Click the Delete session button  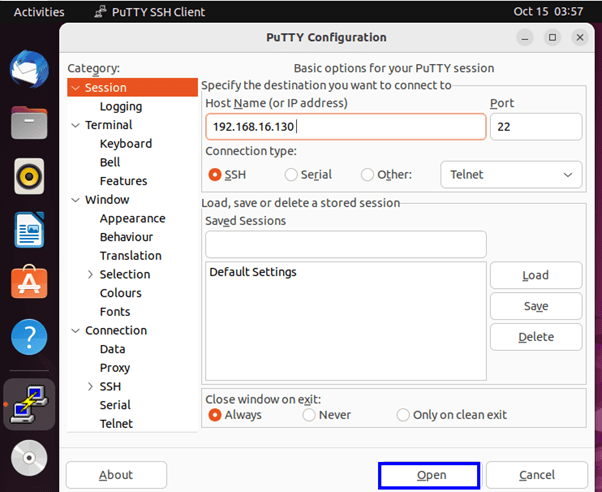click(x=536, y=337)
